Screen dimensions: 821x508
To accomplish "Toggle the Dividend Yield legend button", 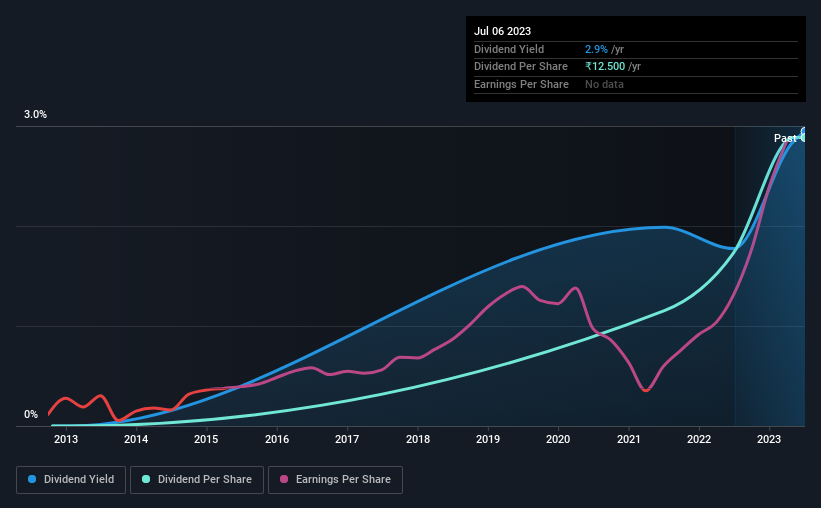I will [71, 480].
